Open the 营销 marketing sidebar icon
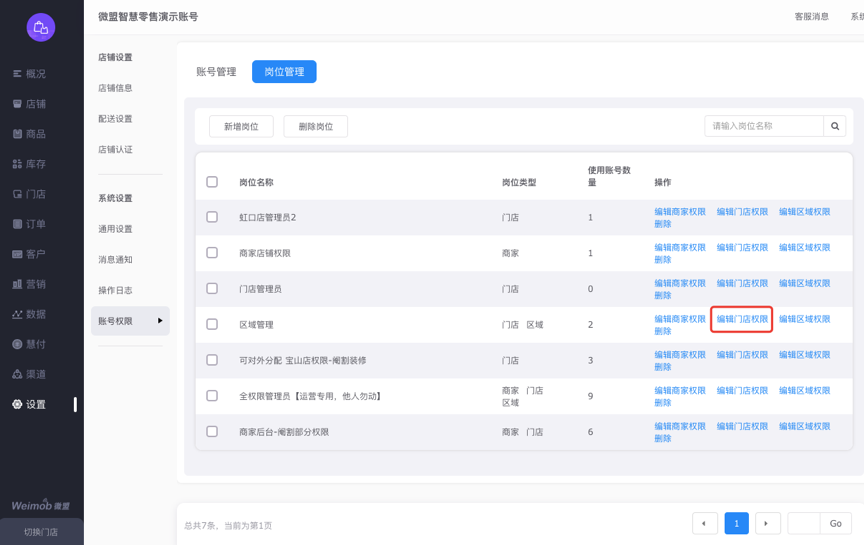This screenshot has height=545, width=864. [x=17, y=284]
